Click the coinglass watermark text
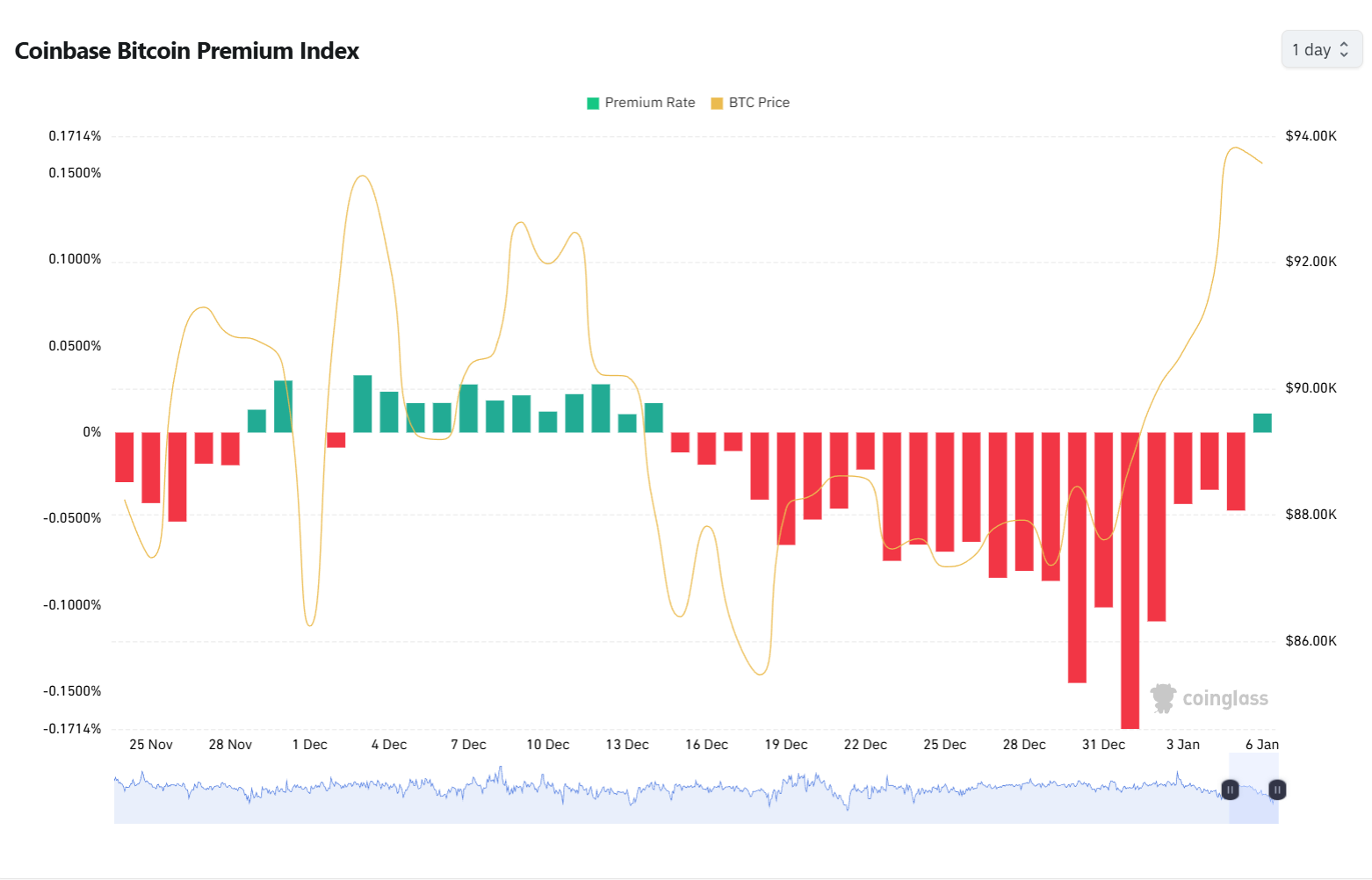Screen dimensions: 1372x880 click(x=1225, y=698)
